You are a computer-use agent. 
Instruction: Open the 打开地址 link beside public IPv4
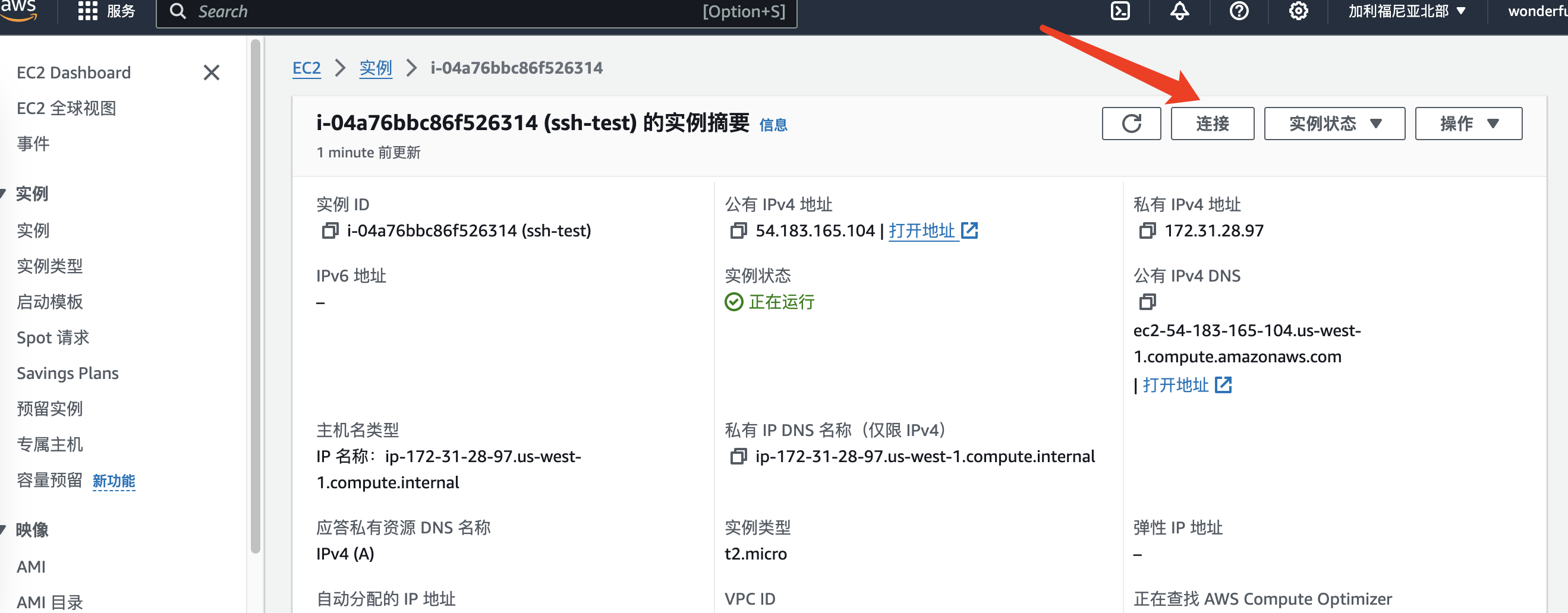pyautogui.click(x=921, y=230)
